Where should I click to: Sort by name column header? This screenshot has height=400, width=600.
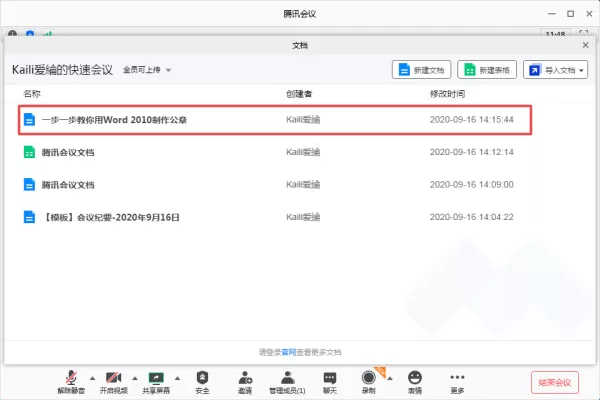32,94
